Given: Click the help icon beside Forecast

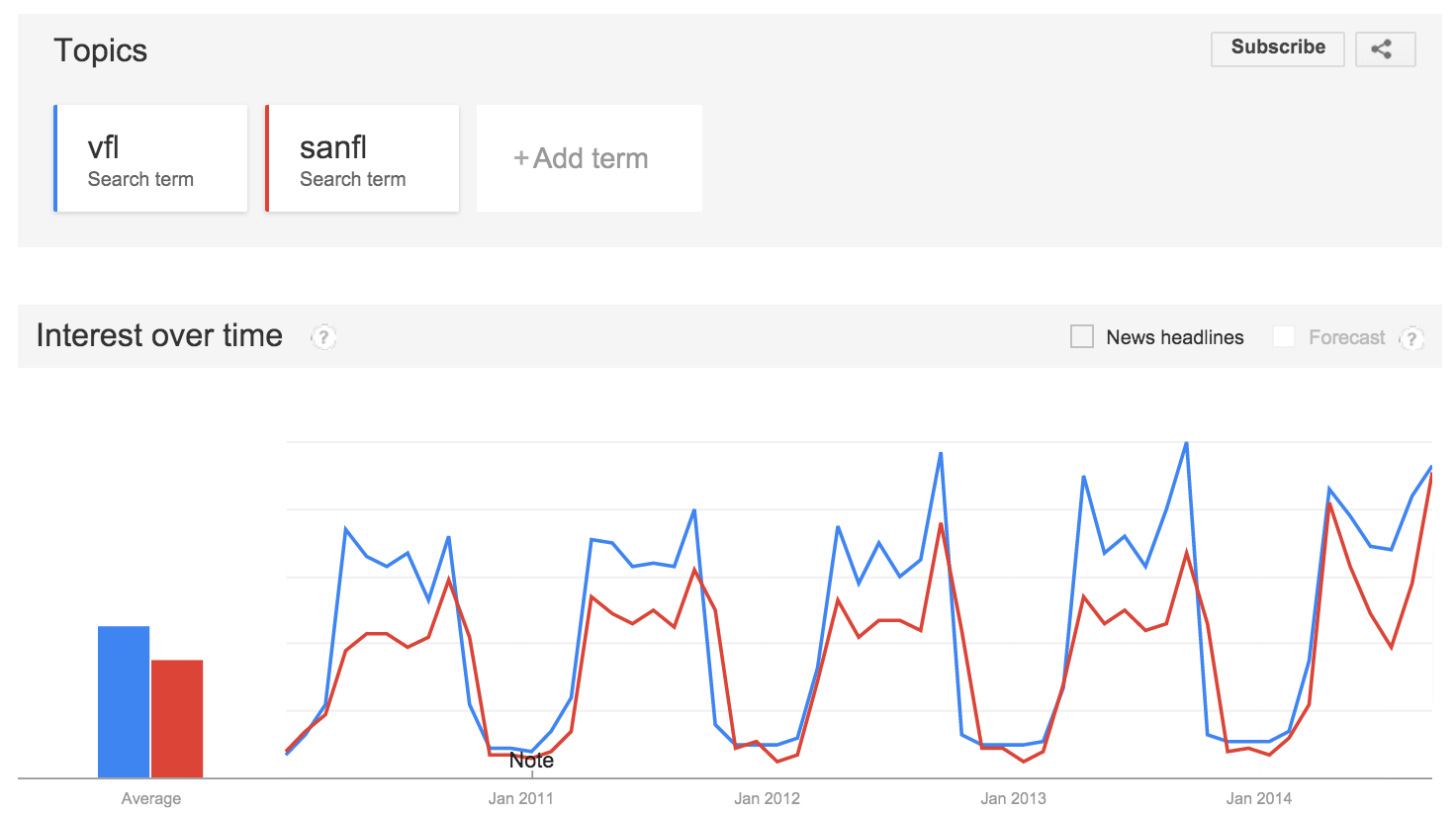Looking at the screenshot, I should tap(1411, 338).
